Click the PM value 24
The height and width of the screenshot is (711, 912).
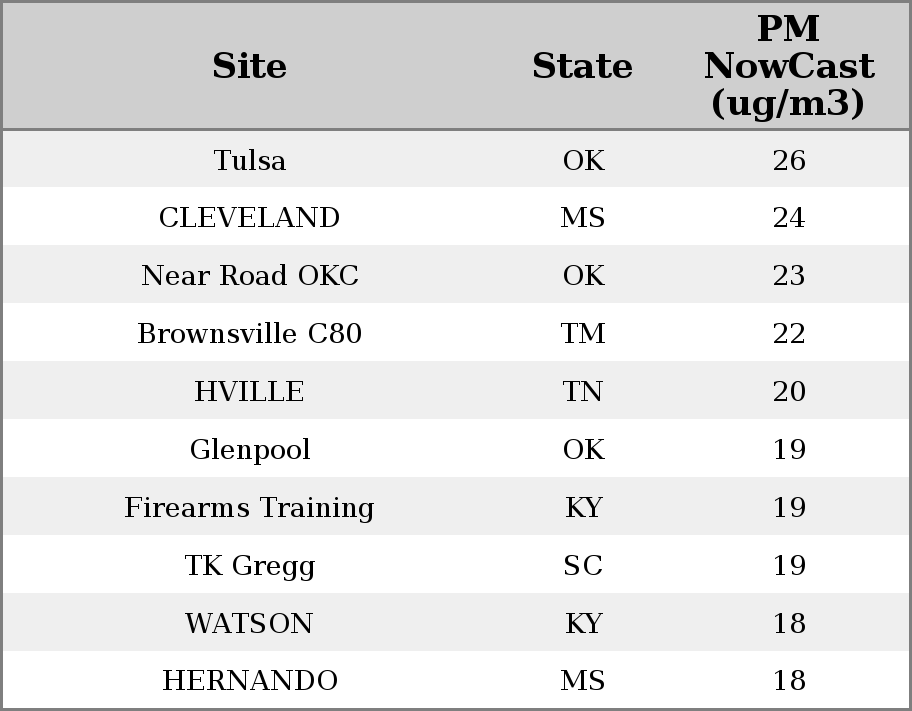coord(789,218)
